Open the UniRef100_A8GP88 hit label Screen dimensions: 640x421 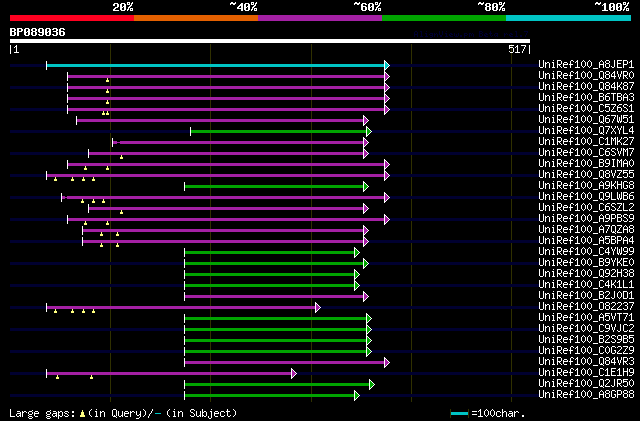pyautogui.click(x=586, y=394)
